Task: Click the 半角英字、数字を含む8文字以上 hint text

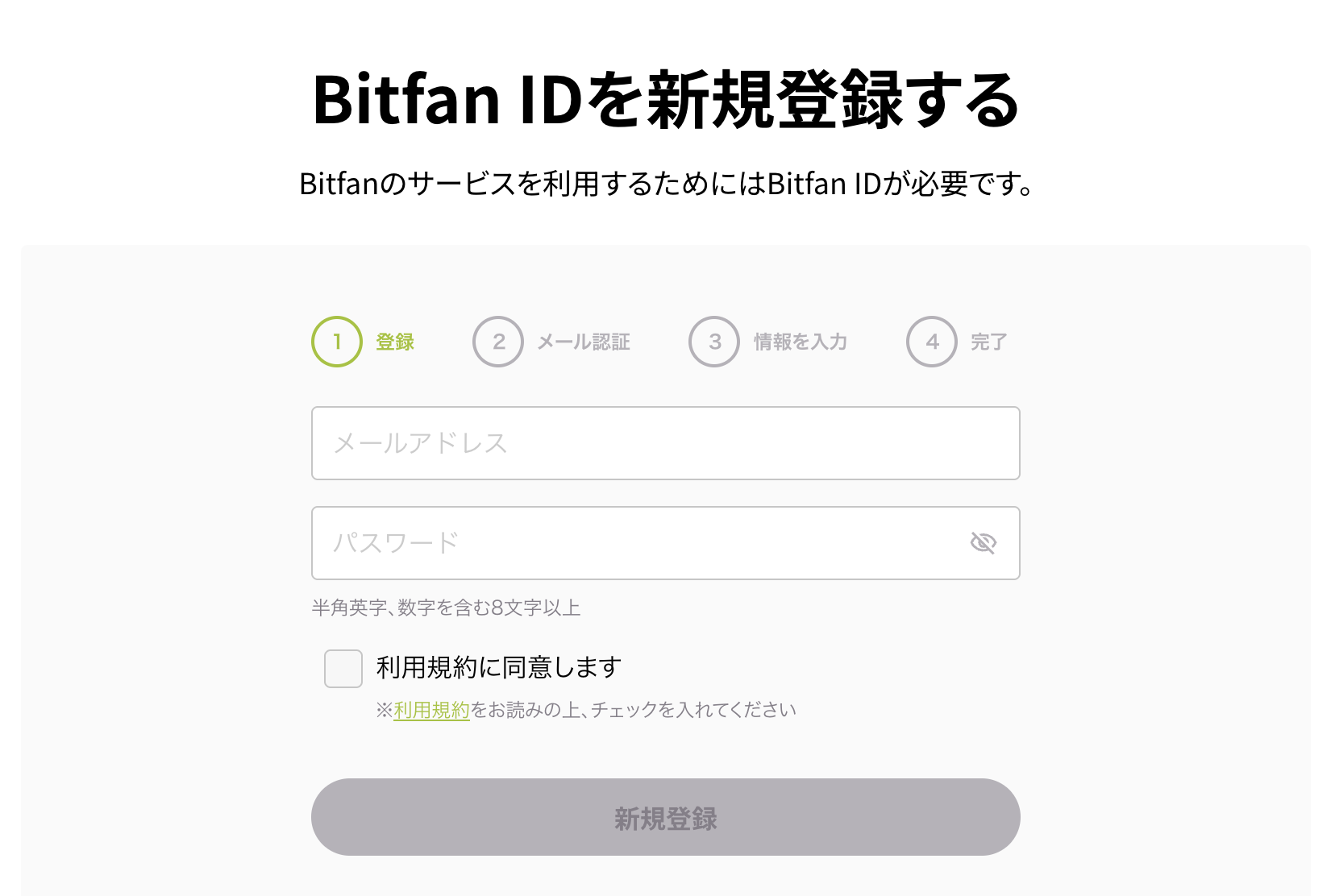Action: 446,608
